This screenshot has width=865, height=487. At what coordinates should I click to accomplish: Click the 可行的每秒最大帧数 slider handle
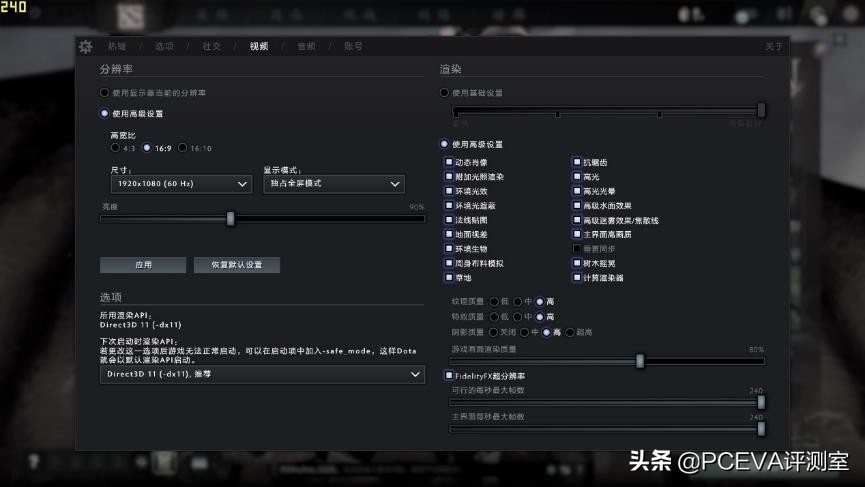761,402
